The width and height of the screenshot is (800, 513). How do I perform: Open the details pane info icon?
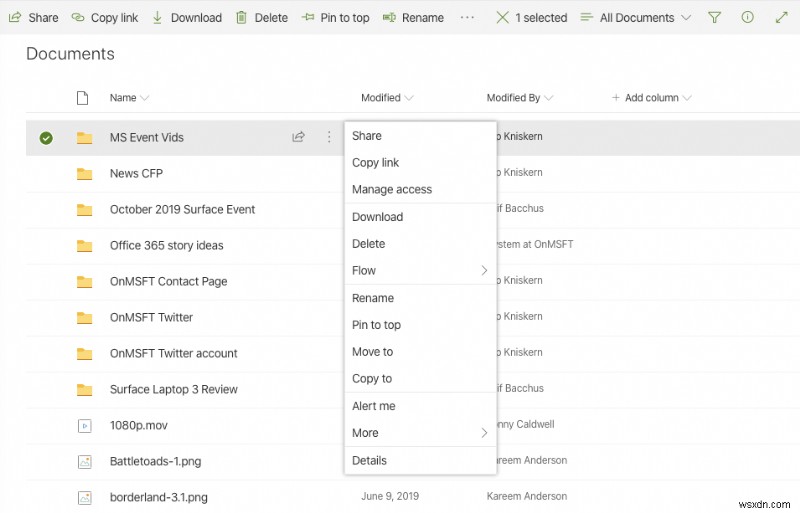pos(747,17)
